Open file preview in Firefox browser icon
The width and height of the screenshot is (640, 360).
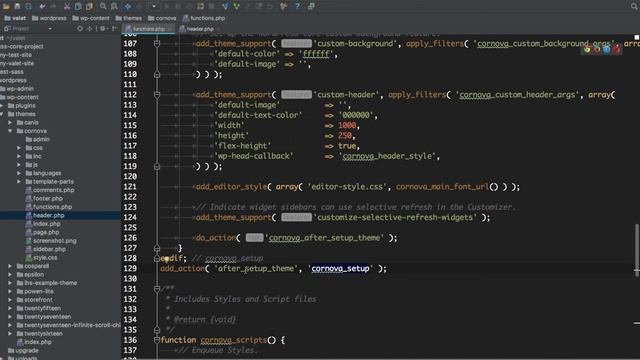coord(597,49)
